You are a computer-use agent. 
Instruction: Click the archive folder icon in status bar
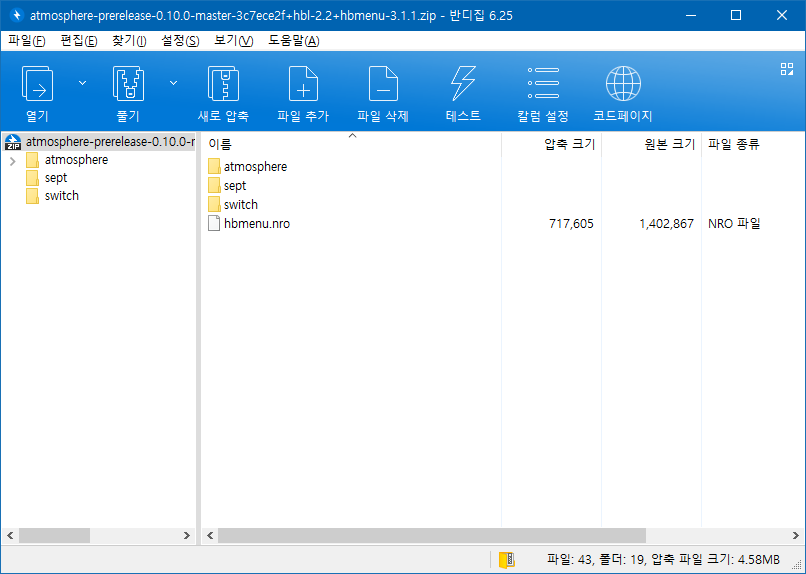point(507,560)
